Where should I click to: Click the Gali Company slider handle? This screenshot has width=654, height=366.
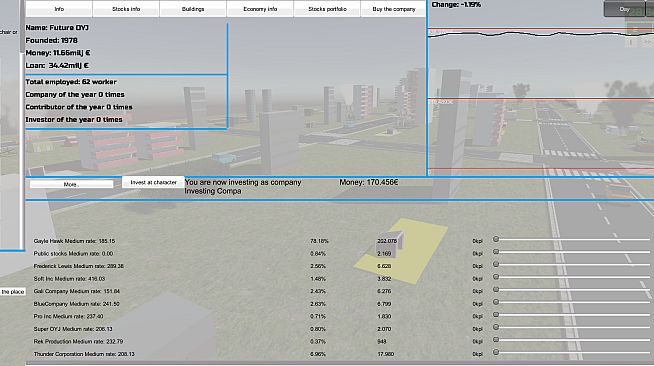click(x=496, y=289)
